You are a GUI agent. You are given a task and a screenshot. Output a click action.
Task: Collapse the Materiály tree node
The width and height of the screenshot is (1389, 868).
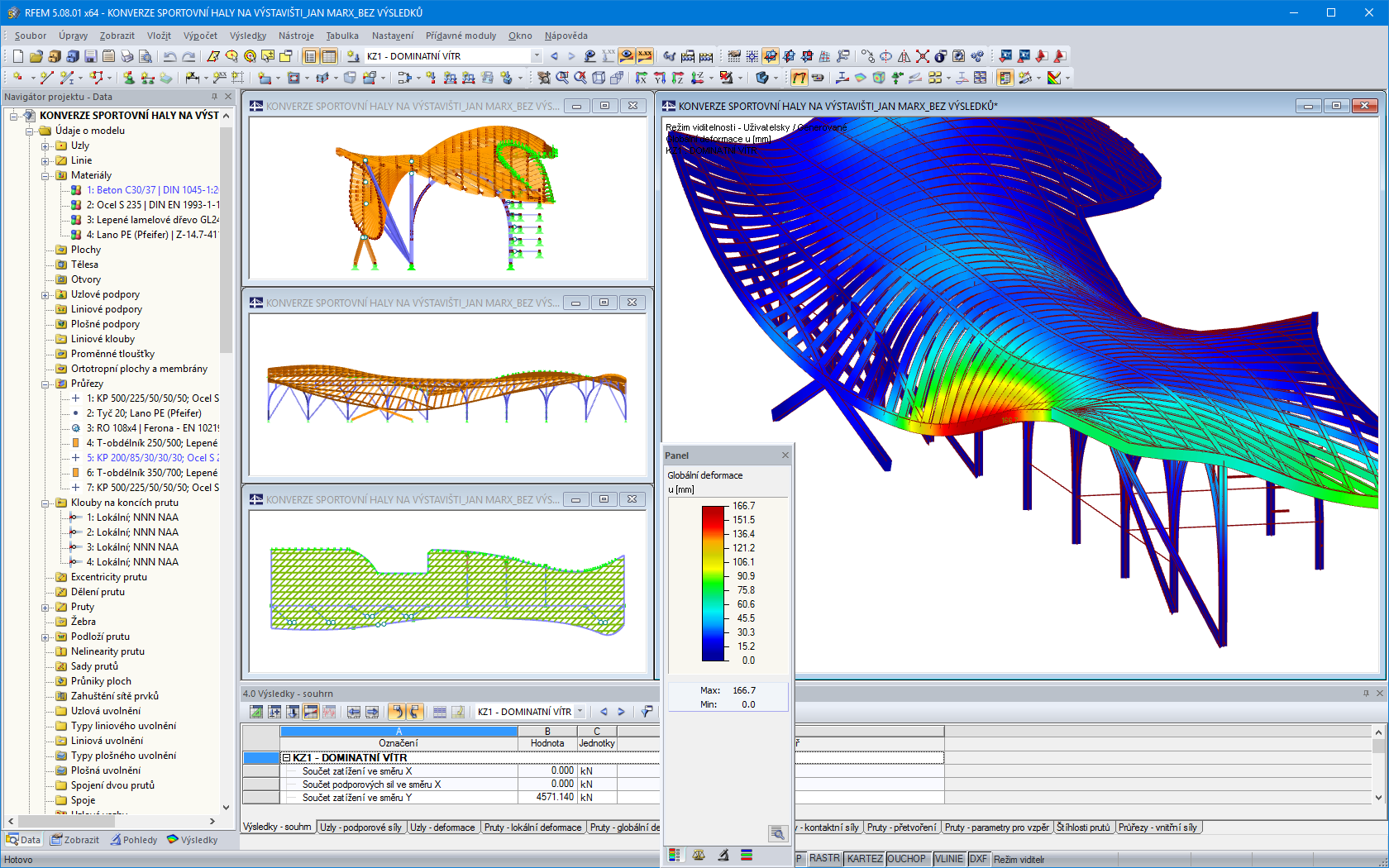46,175
